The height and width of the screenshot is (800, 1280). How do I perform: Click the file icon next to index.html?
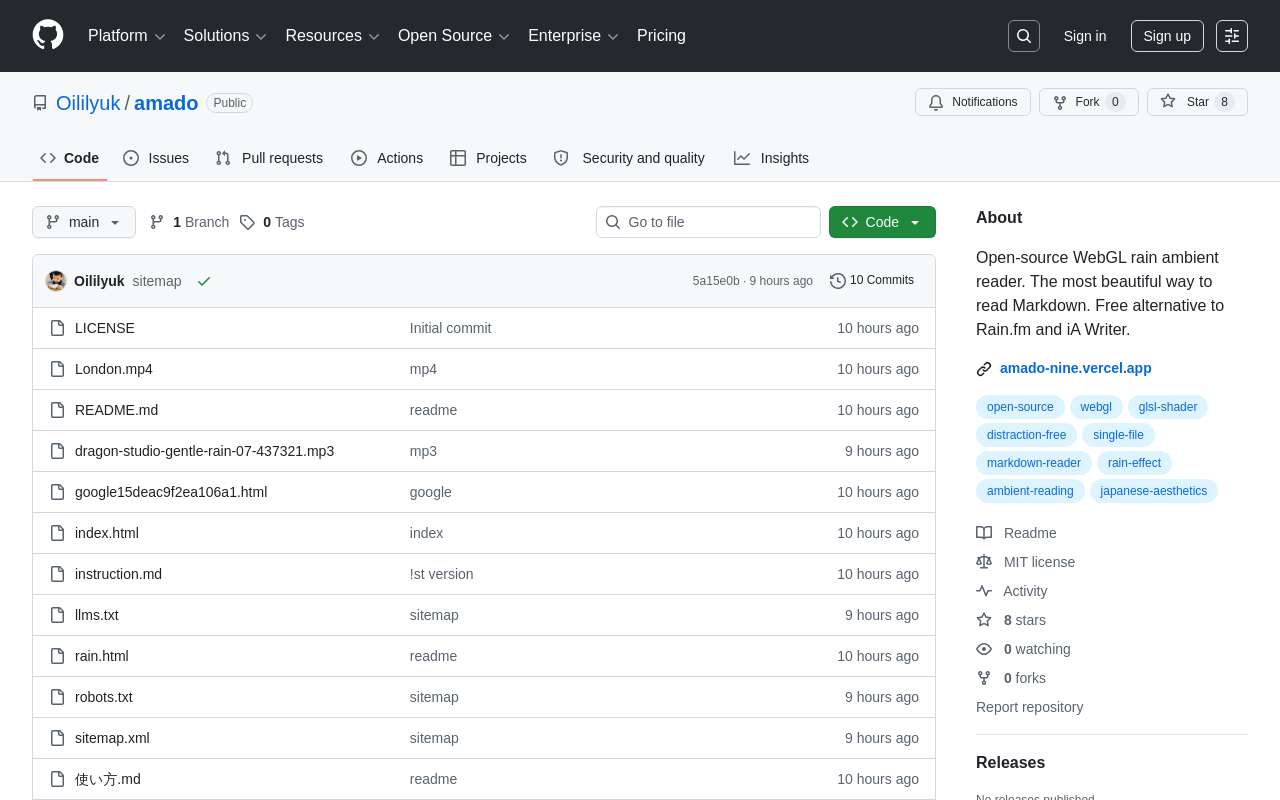pos(57,533)
